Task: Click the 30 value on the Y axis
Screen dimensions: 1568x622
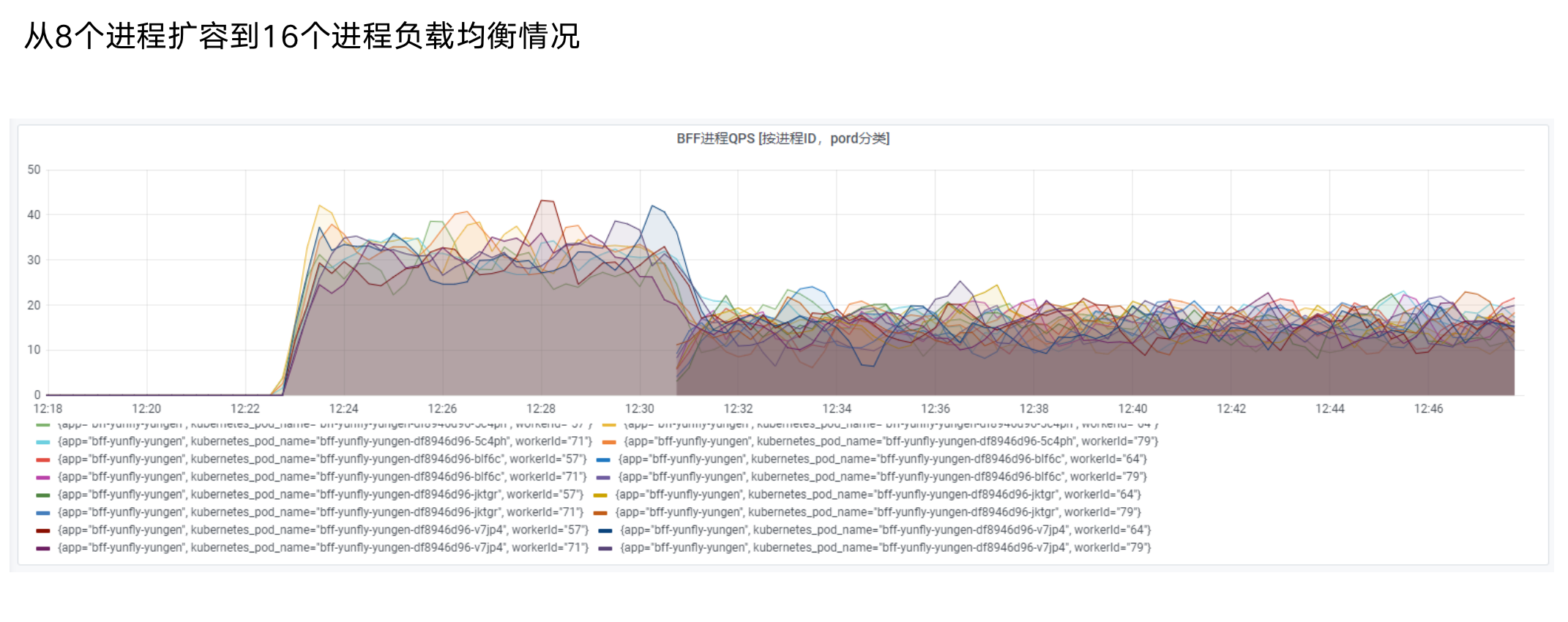Action: coord(34,260)
